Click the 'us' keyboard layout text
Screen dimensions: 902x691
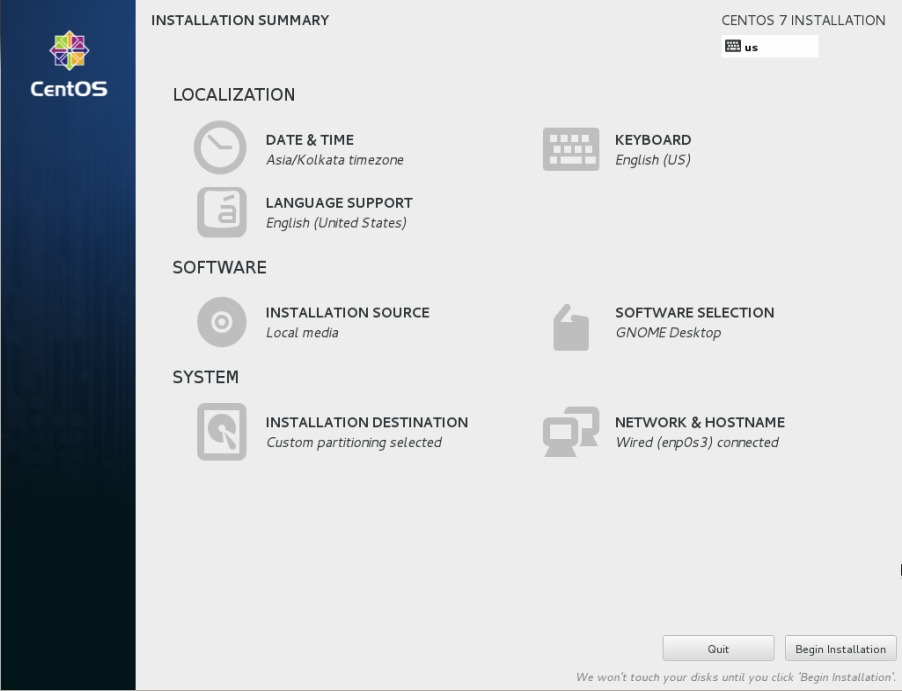click(x=751, y=48)
